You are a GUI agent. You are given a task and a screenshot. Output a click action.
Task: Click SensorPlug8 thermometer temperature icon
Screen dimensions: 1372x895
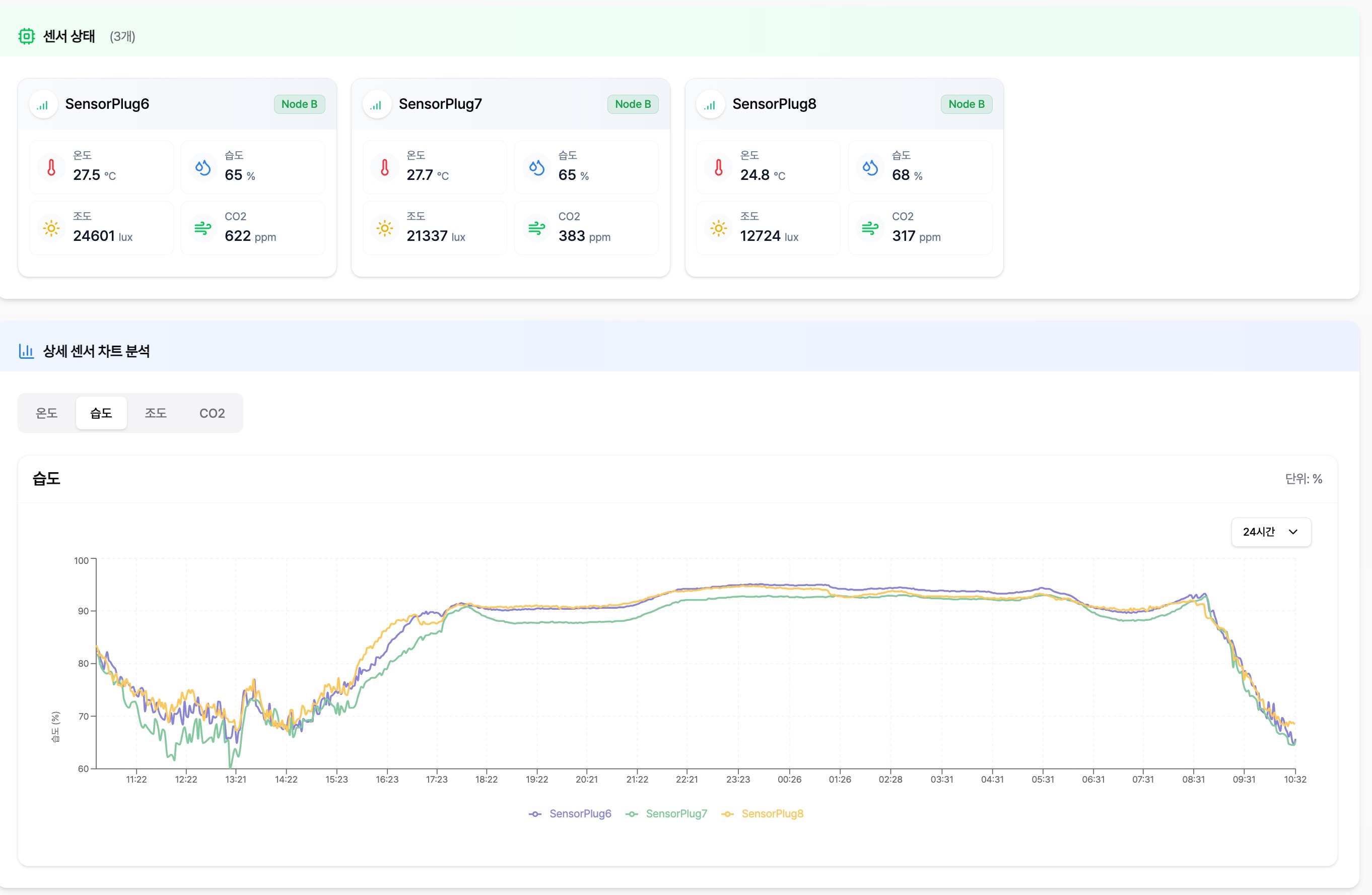pos(718,168)
